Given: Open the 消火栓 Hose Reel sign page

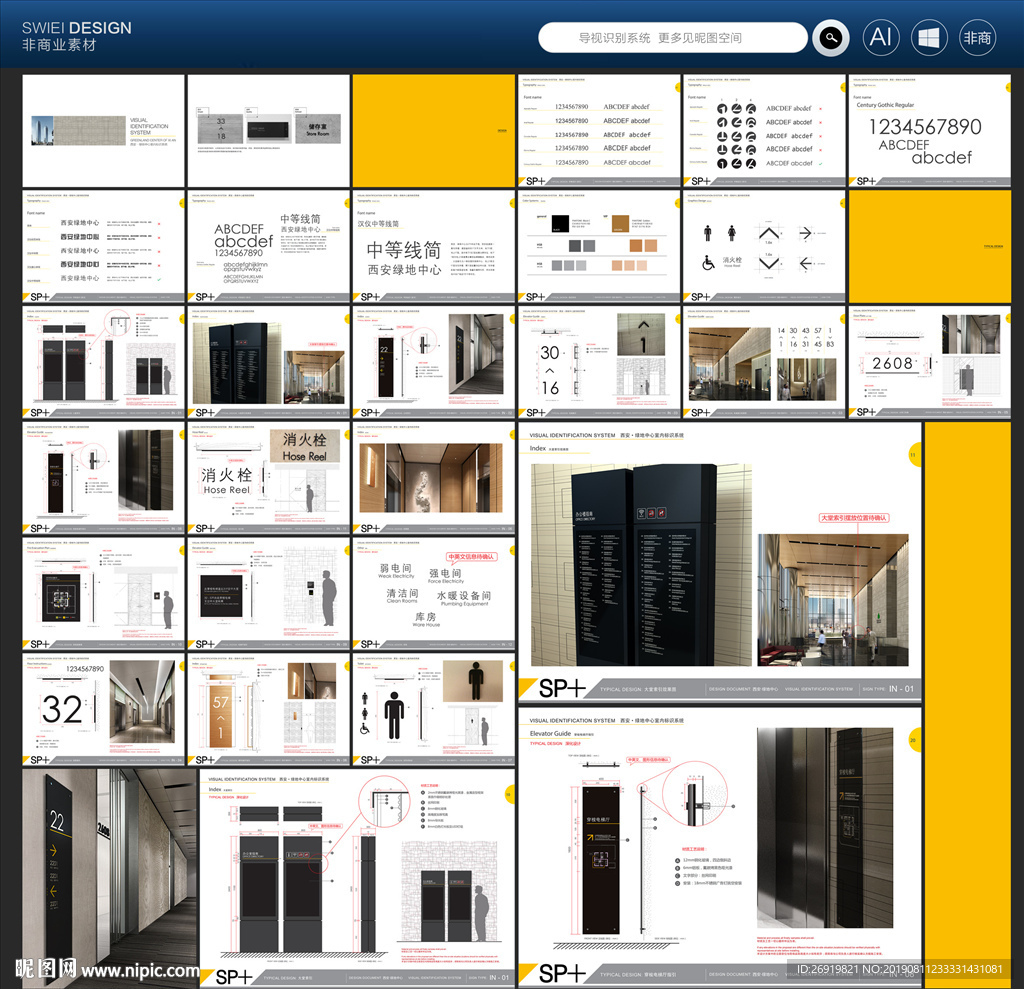Looking at the screenshot, I should pos(268,478).
